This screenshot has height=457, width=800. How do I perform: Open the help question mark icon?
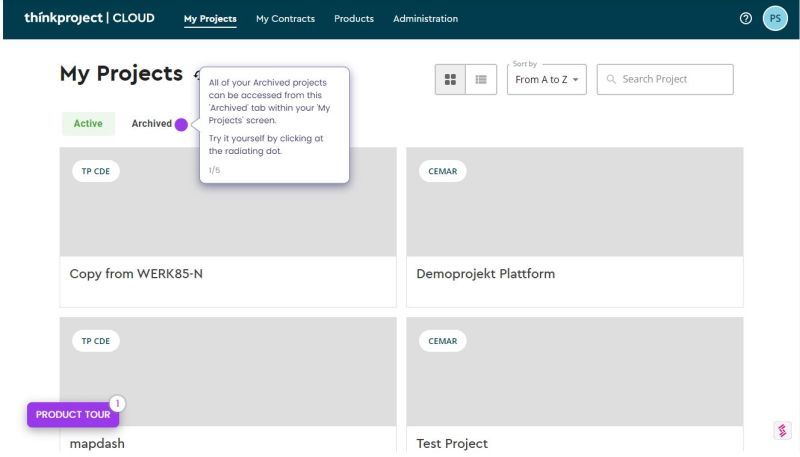(x=745, y=18)
